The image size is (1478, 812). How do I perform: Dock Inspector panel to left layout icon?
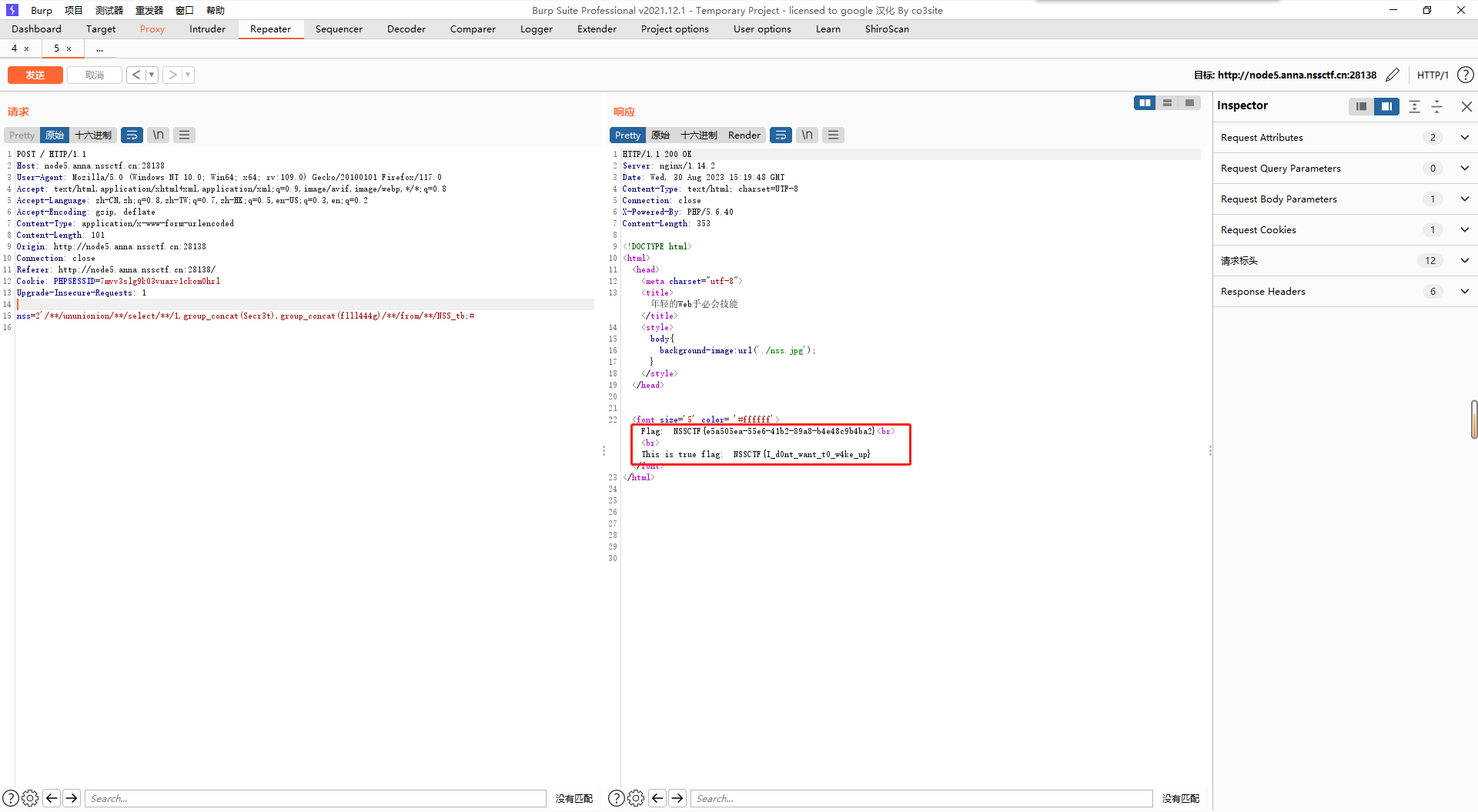pyautogui.click(x=1361, y=106)
